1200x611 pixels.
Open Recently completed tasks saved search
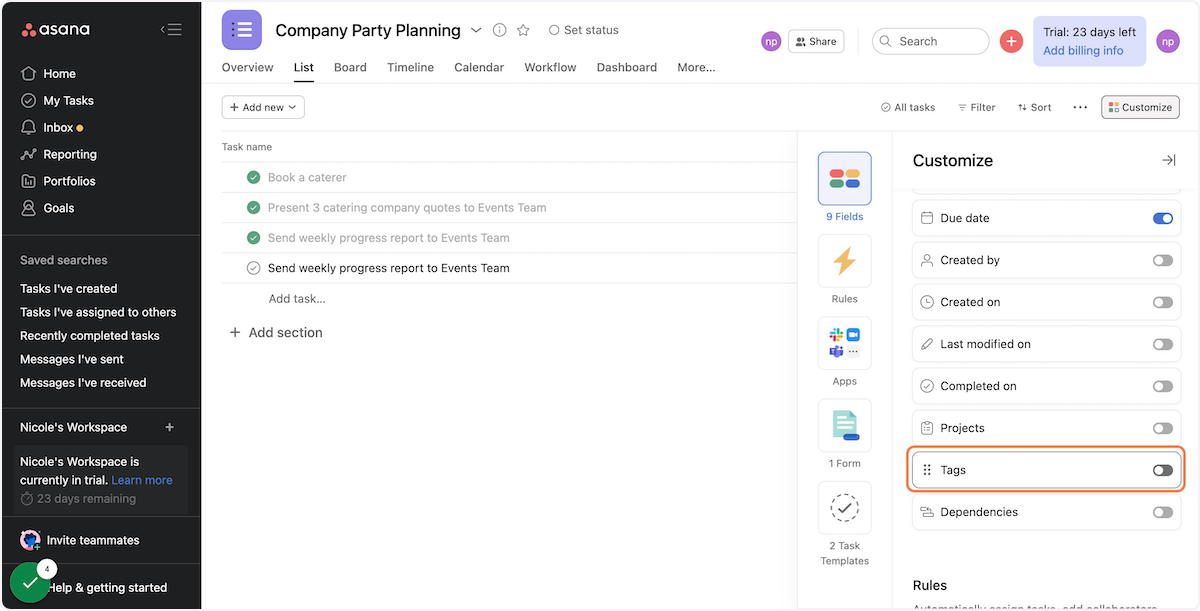click(x=90, y=335)
